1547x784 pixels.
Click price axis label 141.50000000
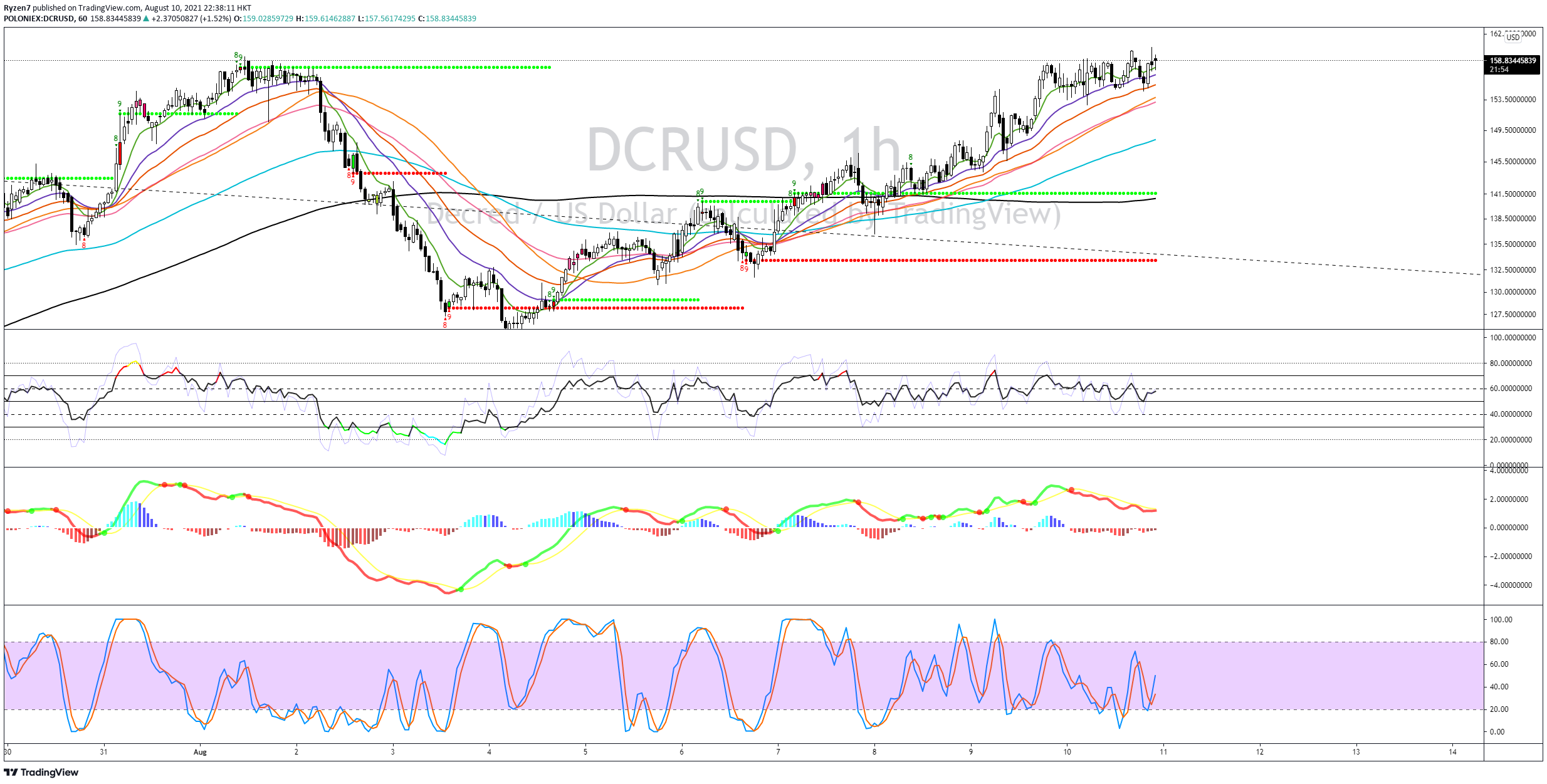[1513, 194]
